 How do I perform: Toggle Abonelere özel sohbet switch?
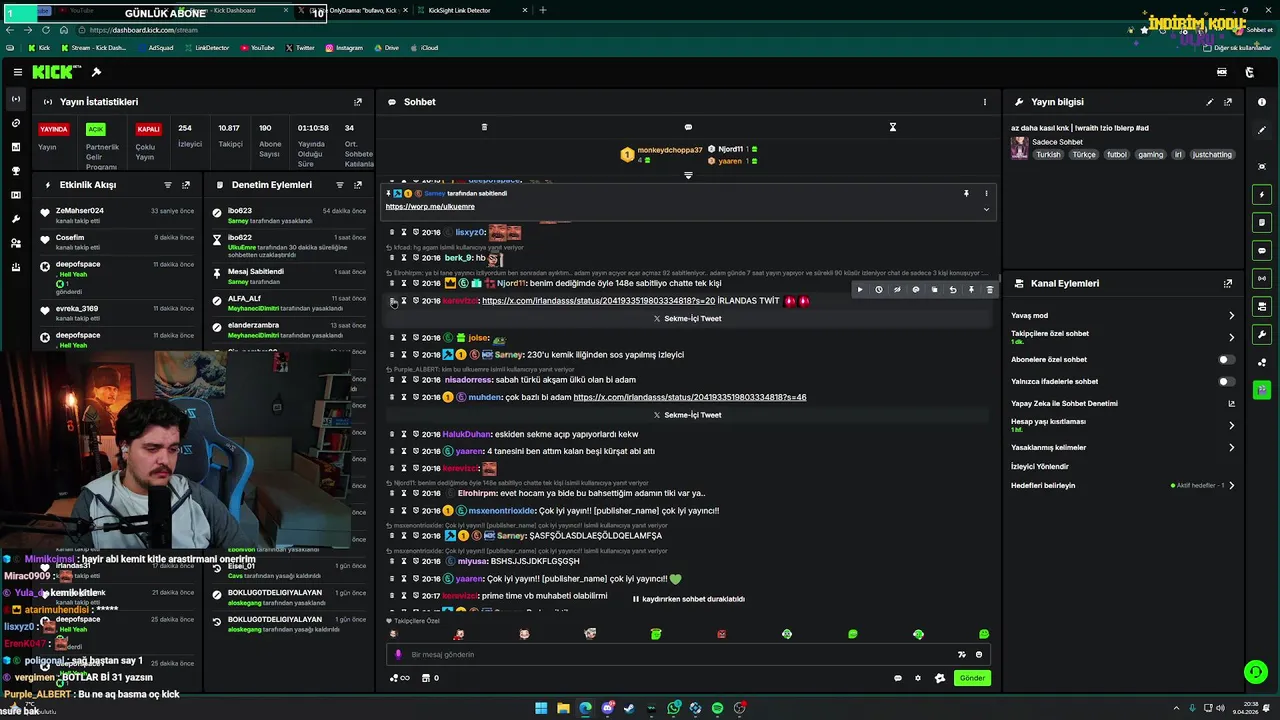pos(1226,359)
